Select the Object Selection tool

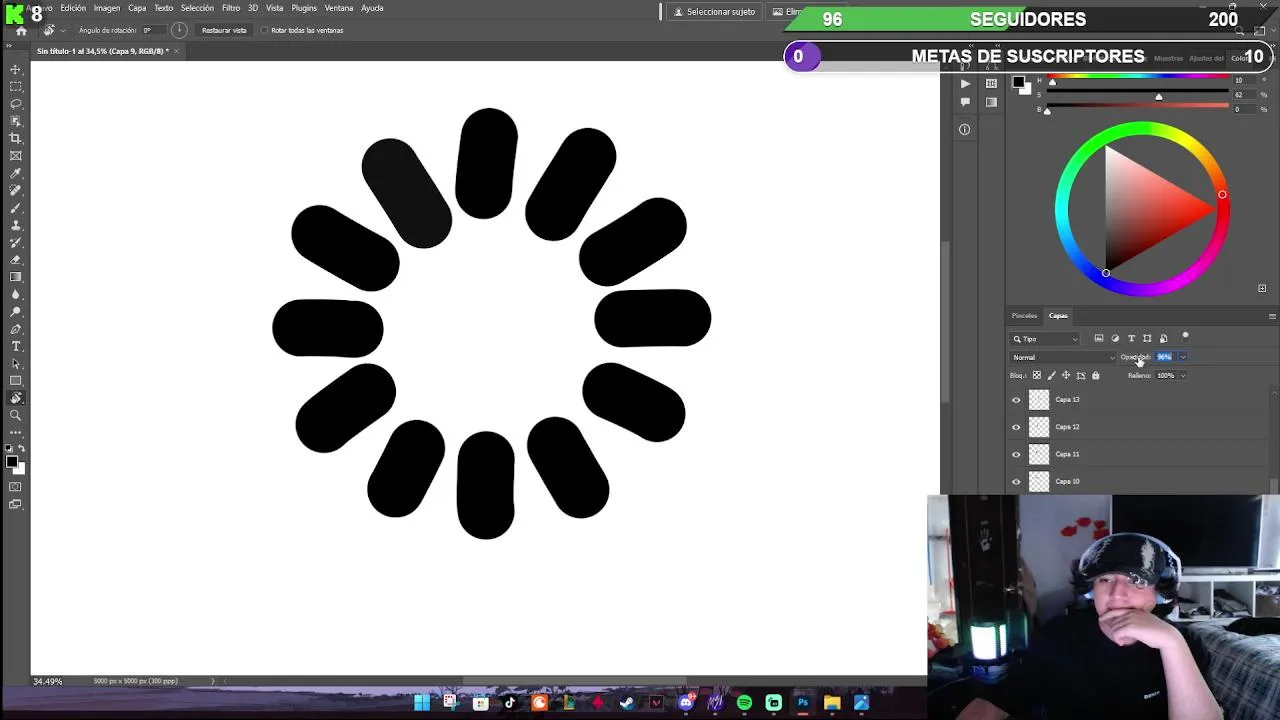16,121
